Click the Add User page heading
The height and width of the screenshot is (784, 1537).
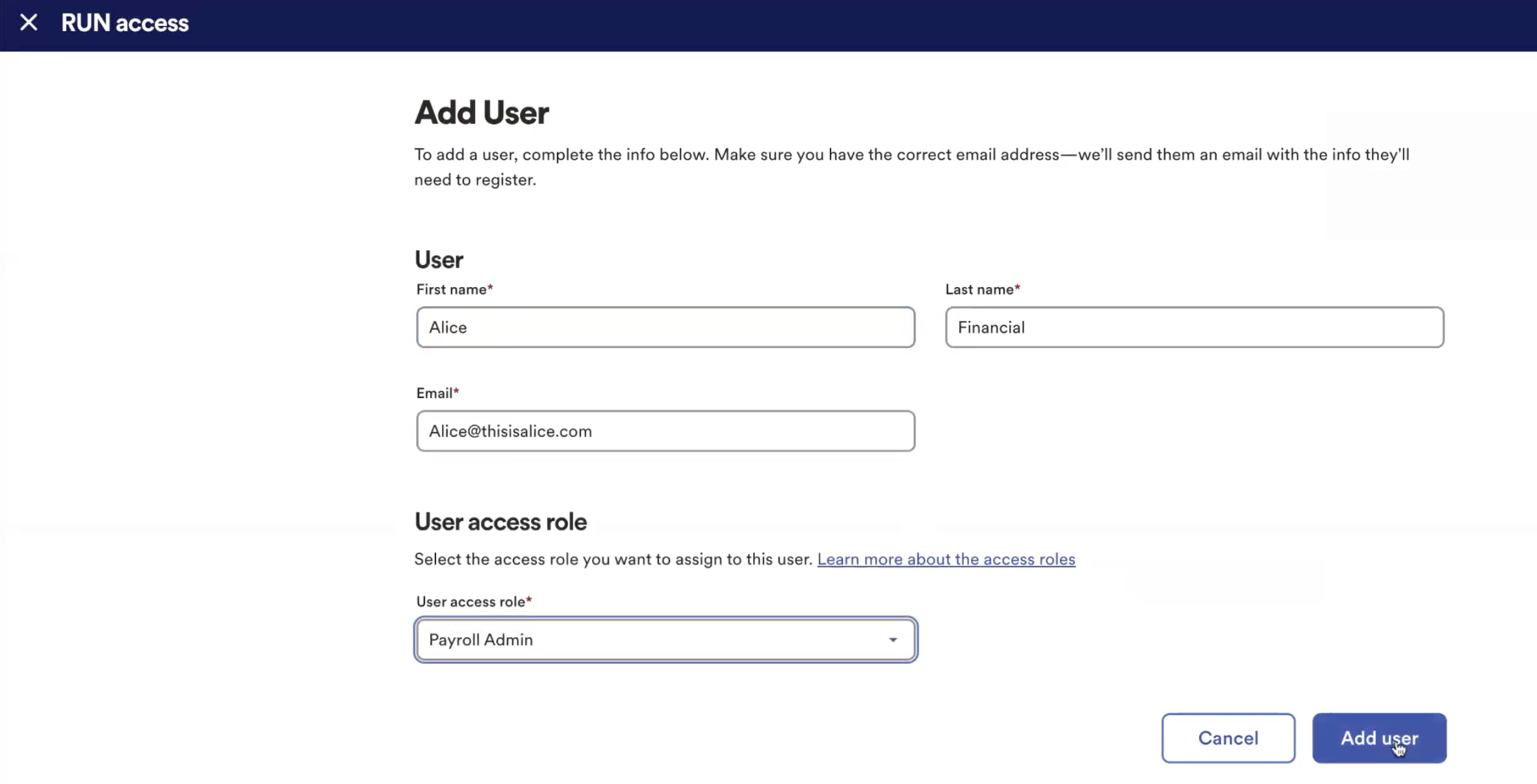pos(482,112)
